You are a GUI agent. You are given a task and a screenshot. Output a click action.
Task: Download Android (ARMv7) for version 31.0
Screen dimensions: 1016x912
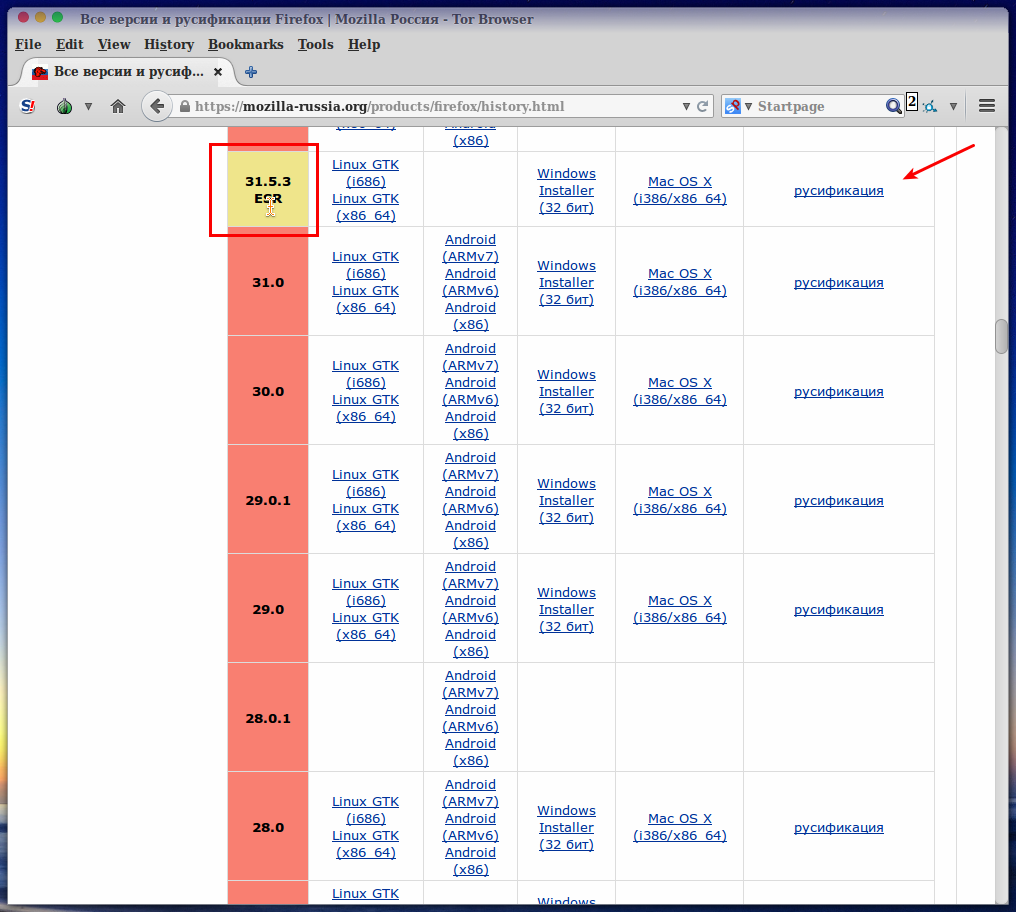pos(470,248)
